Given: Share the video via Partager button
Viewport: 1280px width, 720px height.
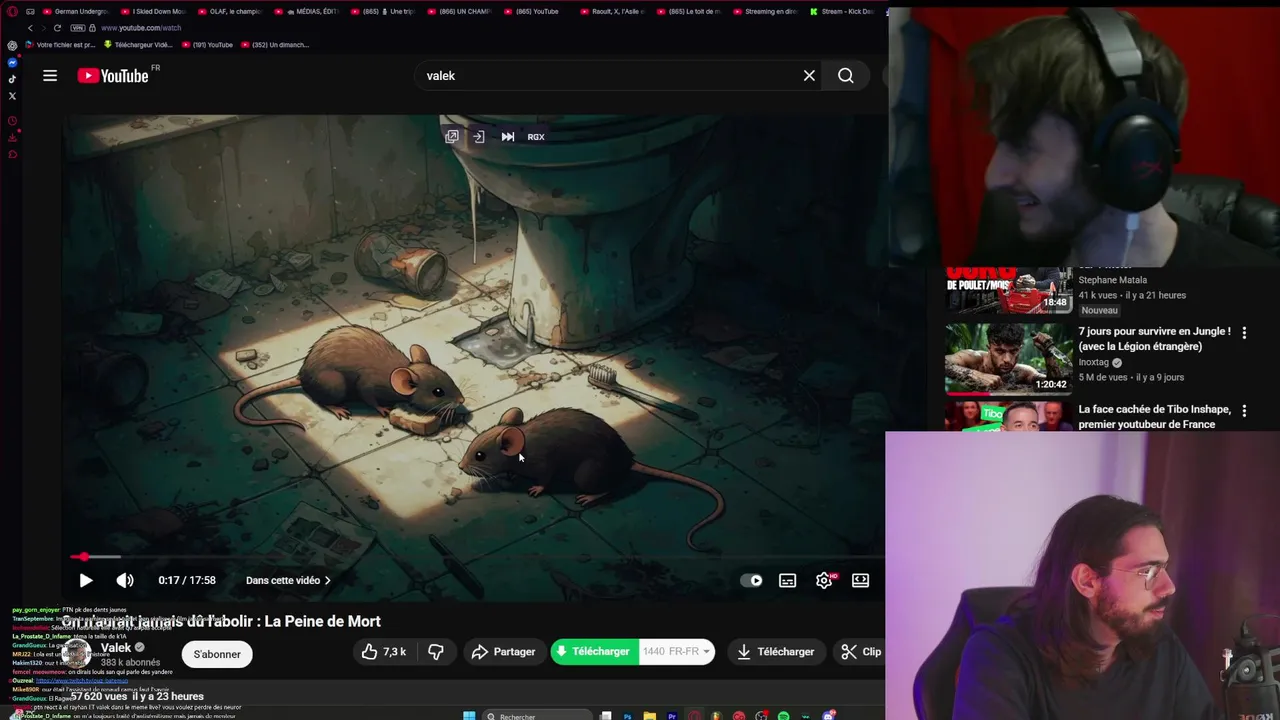Looking at the screenshot, I should coord(504,652).
